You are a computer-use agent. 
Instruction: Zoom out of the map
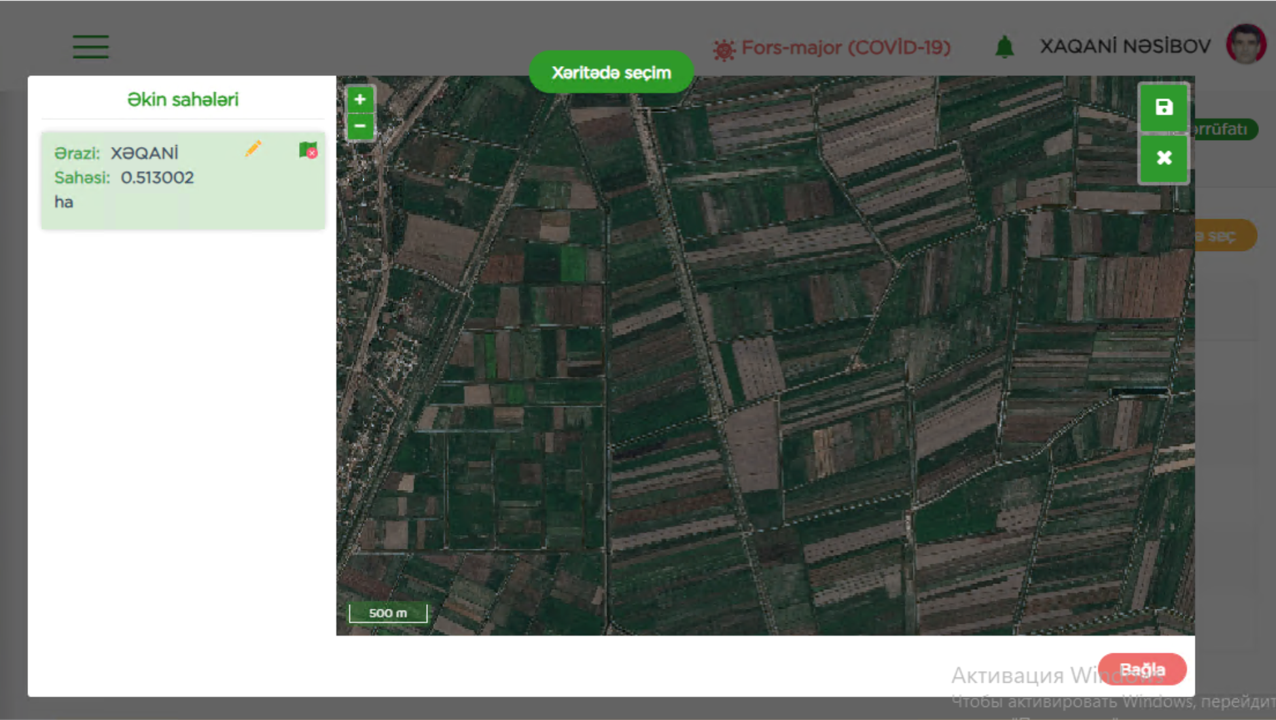pyautogui.click(x=360, y=127)
